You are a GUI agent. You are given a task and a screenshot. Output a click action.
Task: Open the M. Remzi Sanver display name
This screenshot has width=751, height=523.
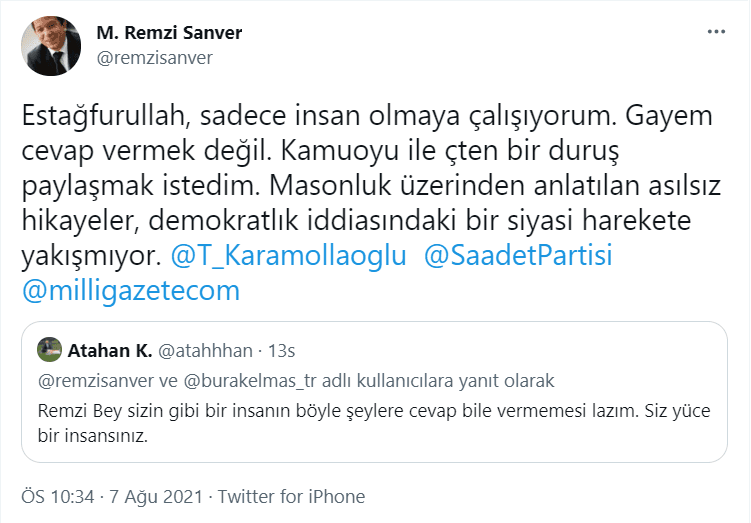[x=169, y=33]
